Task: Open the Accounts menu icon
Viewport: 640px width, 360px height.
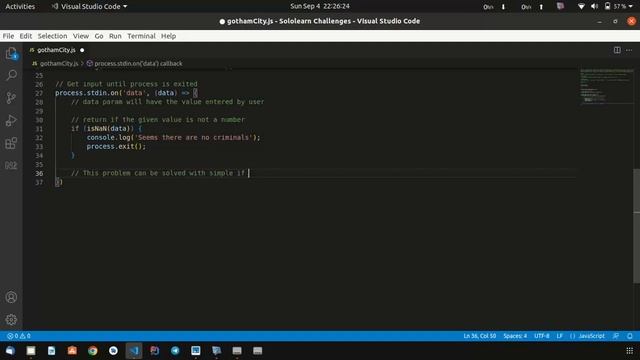Action: coord(11,297)
